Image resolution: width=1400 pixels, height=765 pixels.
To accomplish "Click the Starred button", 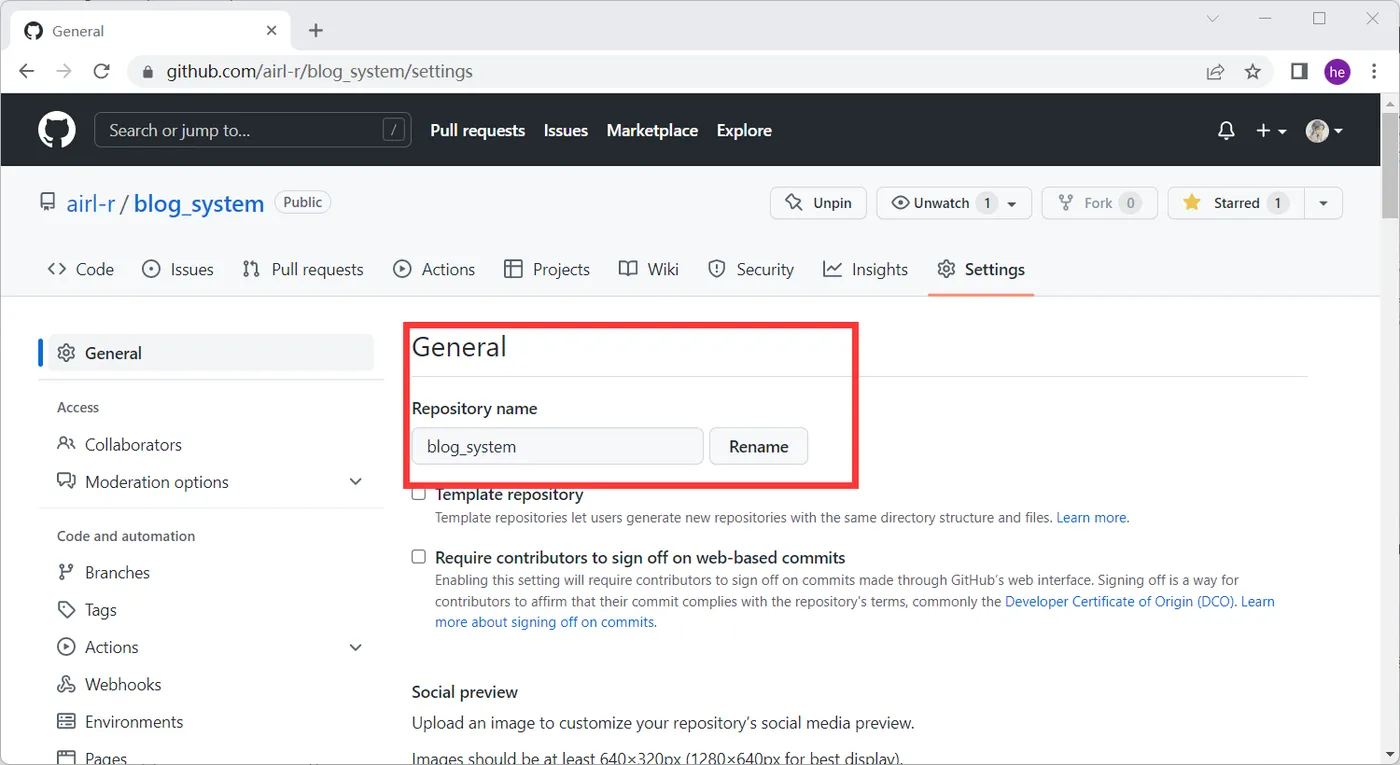I will [1236, 203].
